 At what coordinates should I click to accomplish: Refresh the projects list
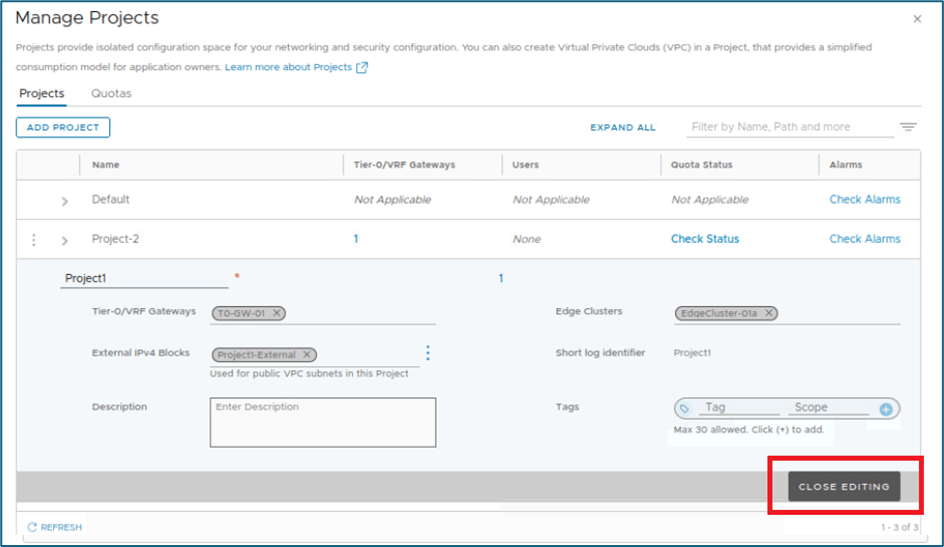click(55, 527)
